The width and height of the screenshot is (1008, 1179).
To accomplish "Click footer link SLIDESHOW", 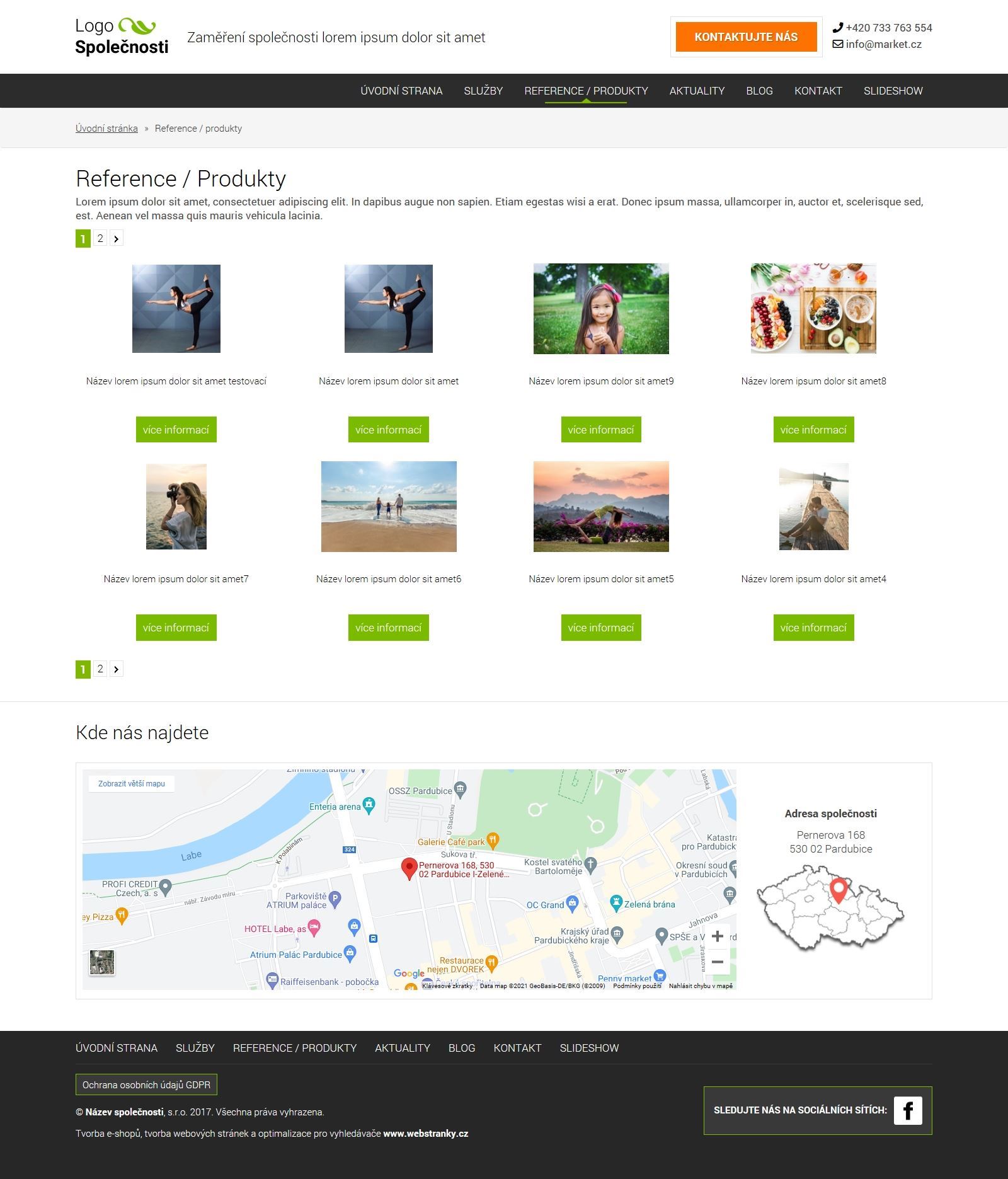I will tap(589, 1048).
